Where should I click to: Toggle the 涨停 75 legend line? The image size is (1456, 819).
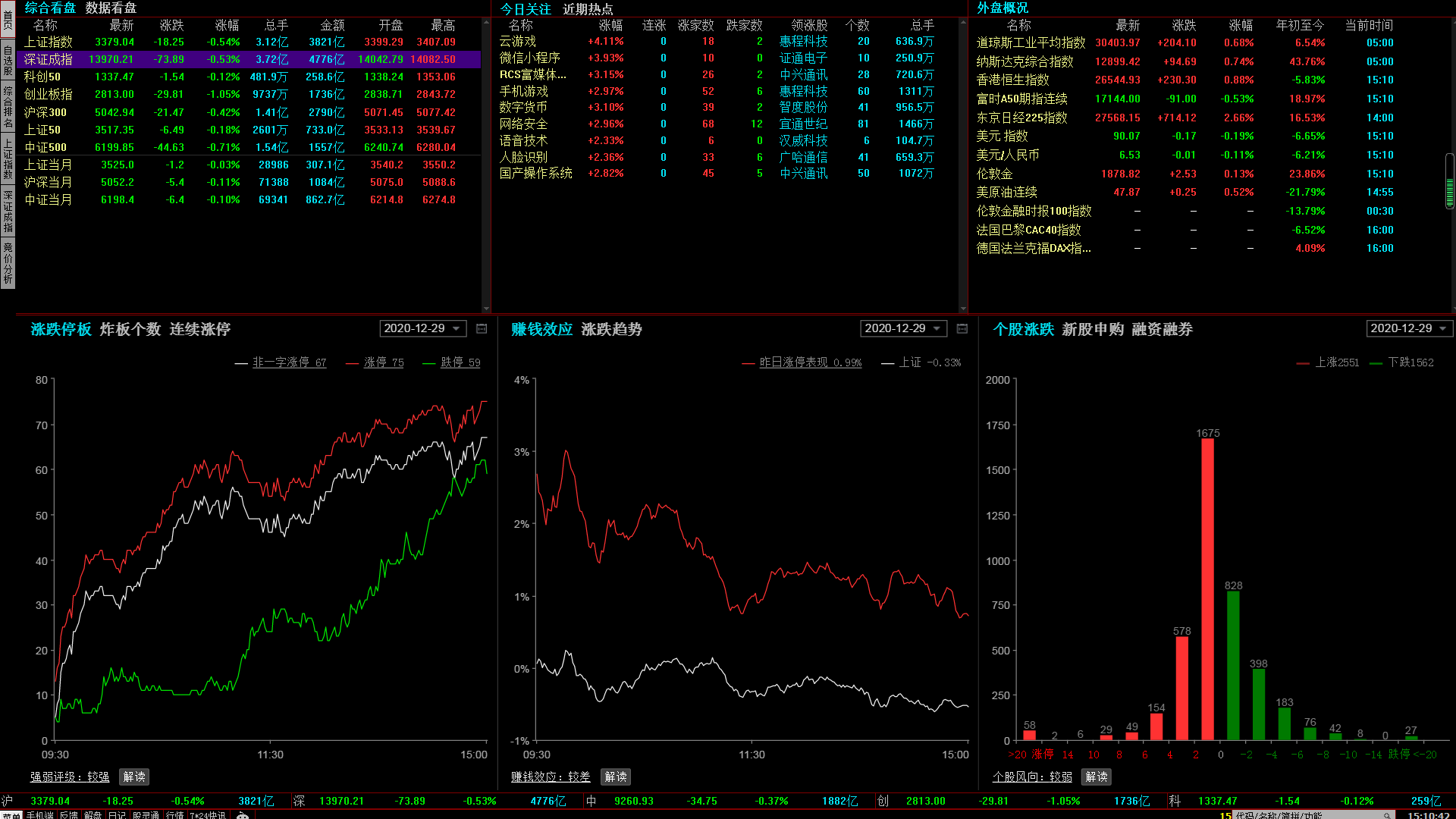point(375,362)
